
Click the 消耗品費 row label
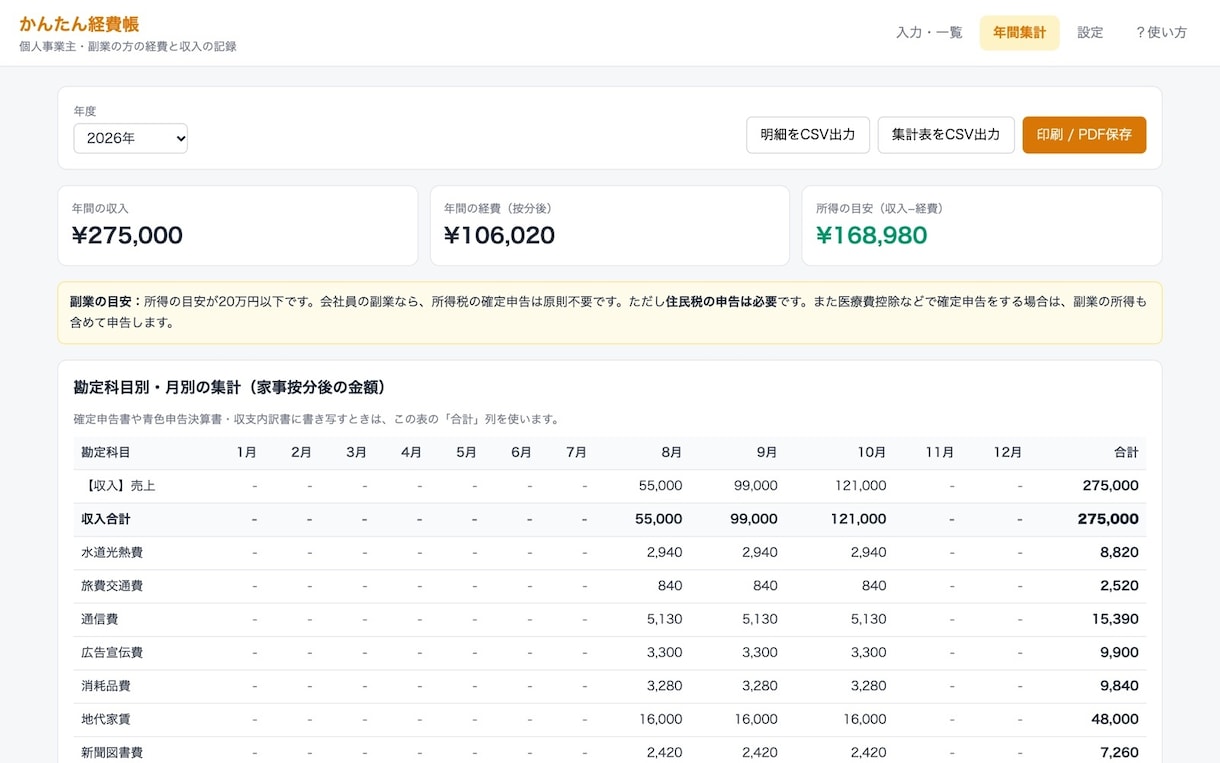click(x=106, y=686)
